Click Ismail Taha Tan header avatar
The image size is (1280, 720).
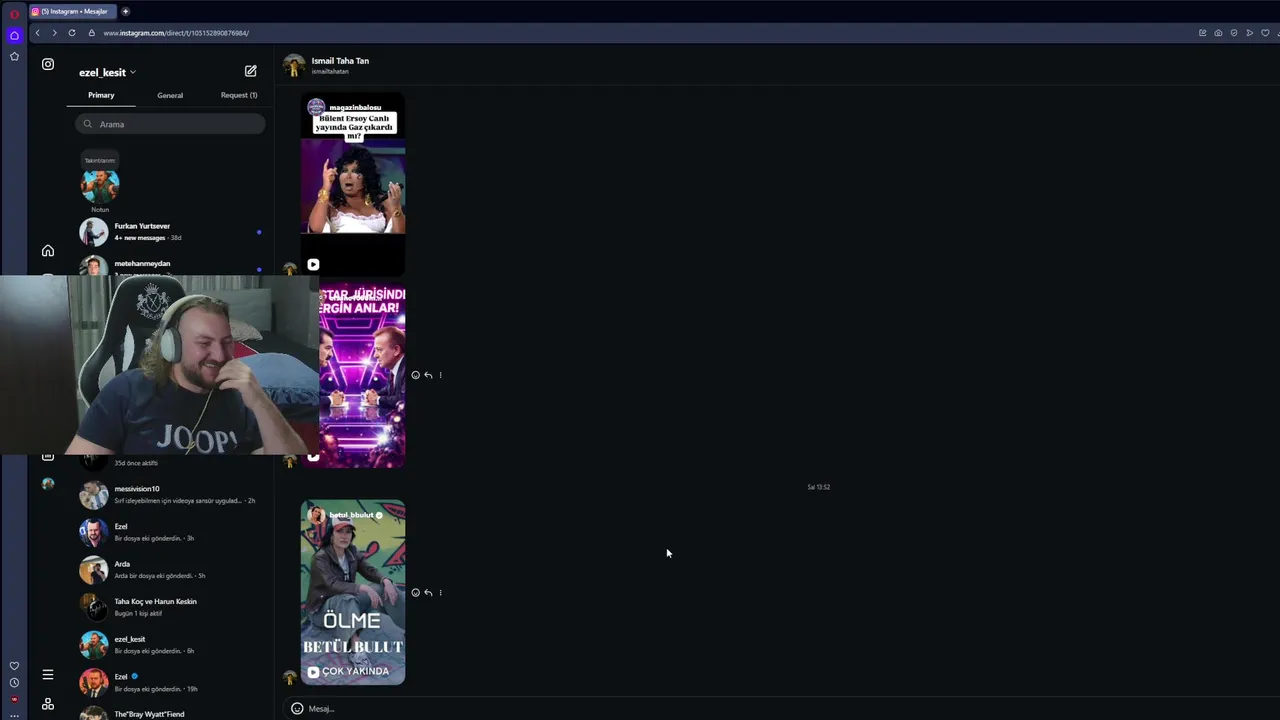(x=294, y=66)
